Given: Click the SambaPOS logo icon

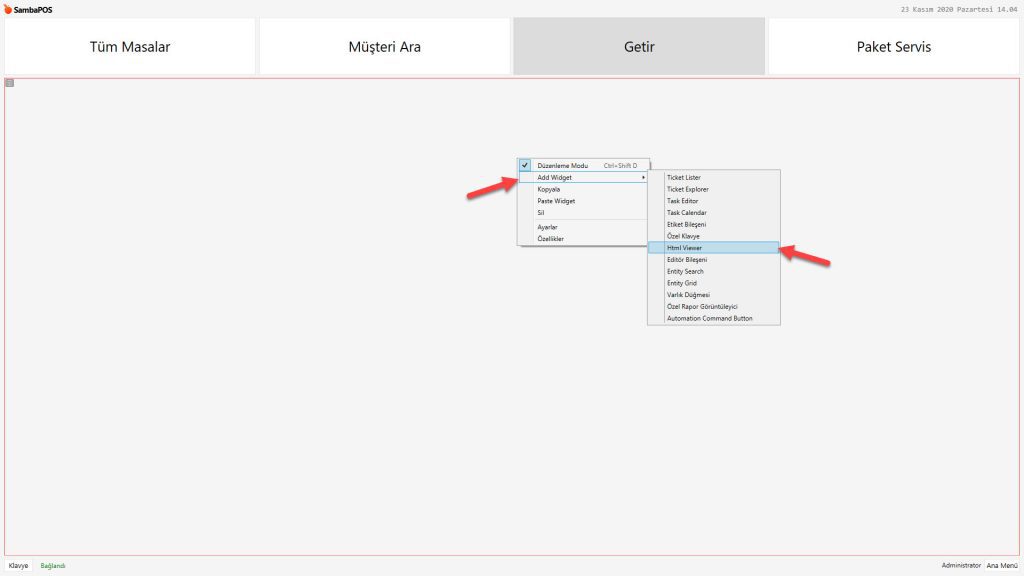Looking at the screenshot, I should (8, 9).
